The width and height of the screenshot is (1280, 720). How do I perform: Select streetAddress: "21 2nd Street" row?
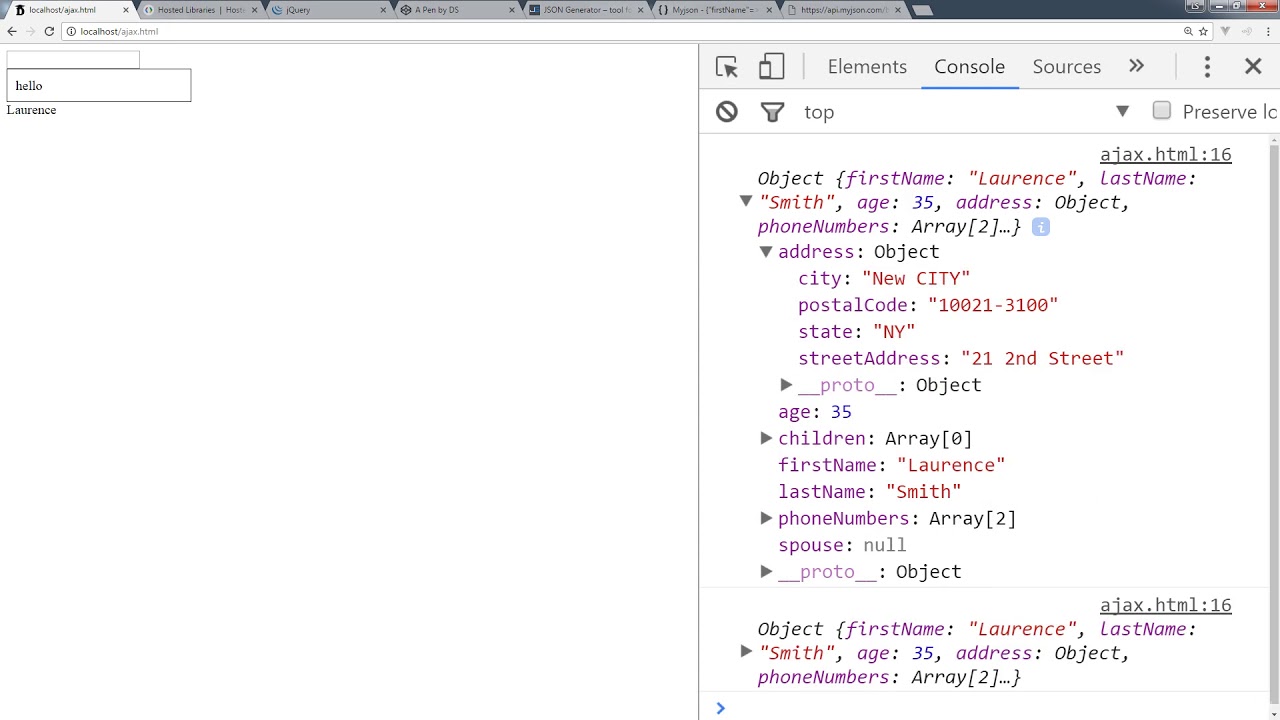coord(961,358)
